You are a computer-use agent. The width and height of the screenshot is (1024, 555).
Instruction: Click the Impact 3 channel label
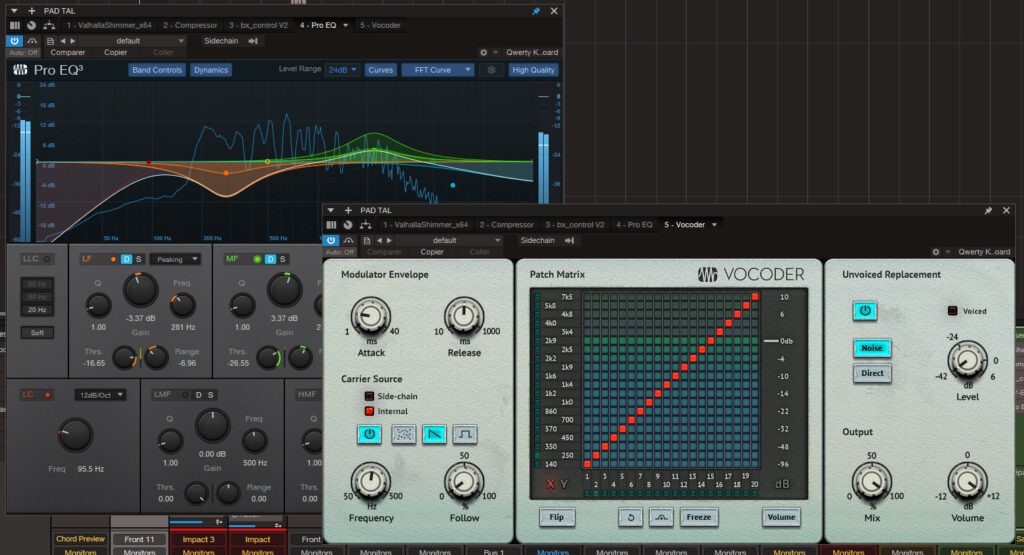pos(198,539)
